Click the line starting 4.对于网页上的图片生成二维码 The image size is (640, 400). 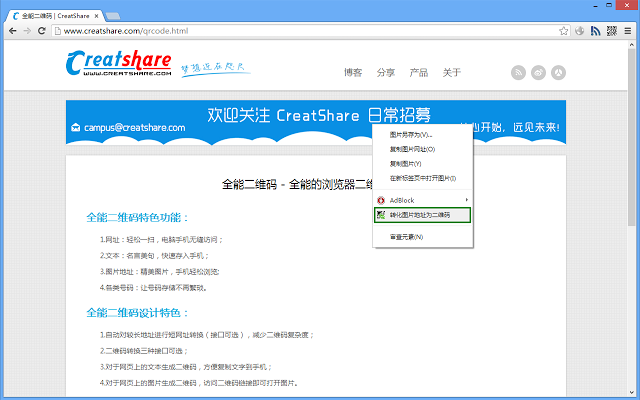point(199,382)
